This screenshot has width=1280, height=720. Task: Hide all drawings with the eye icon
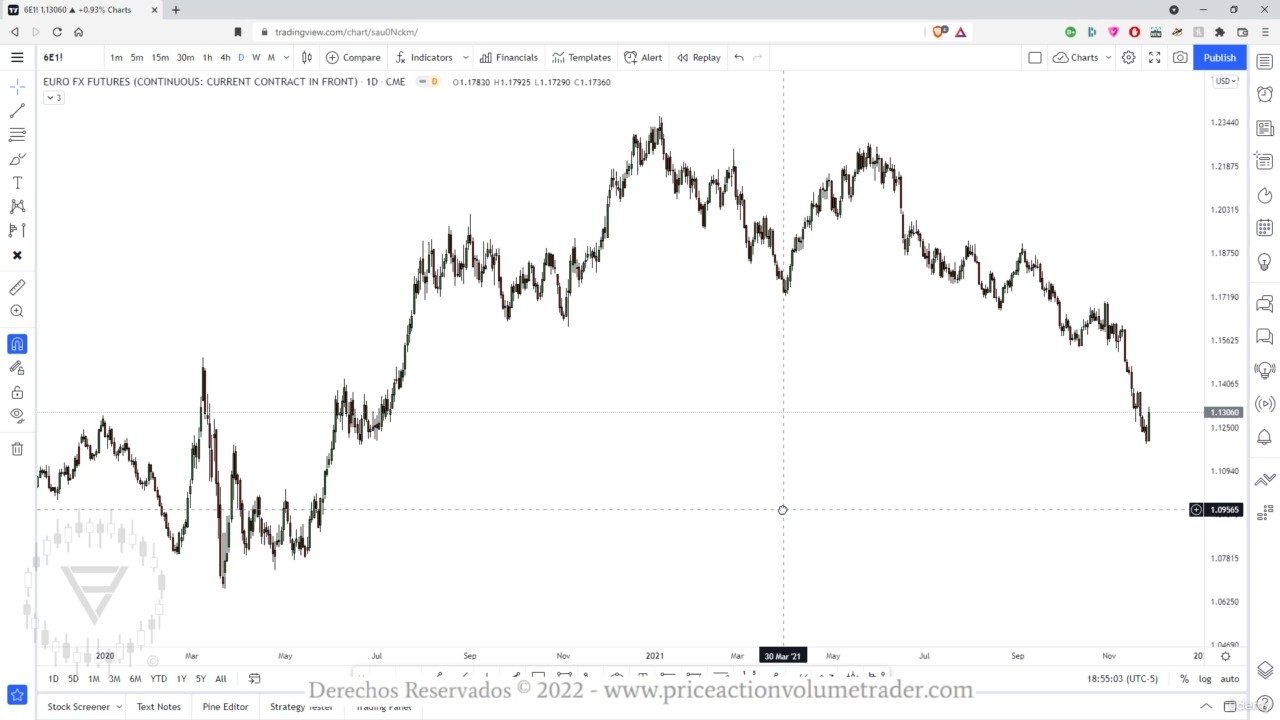coord(17,415)
